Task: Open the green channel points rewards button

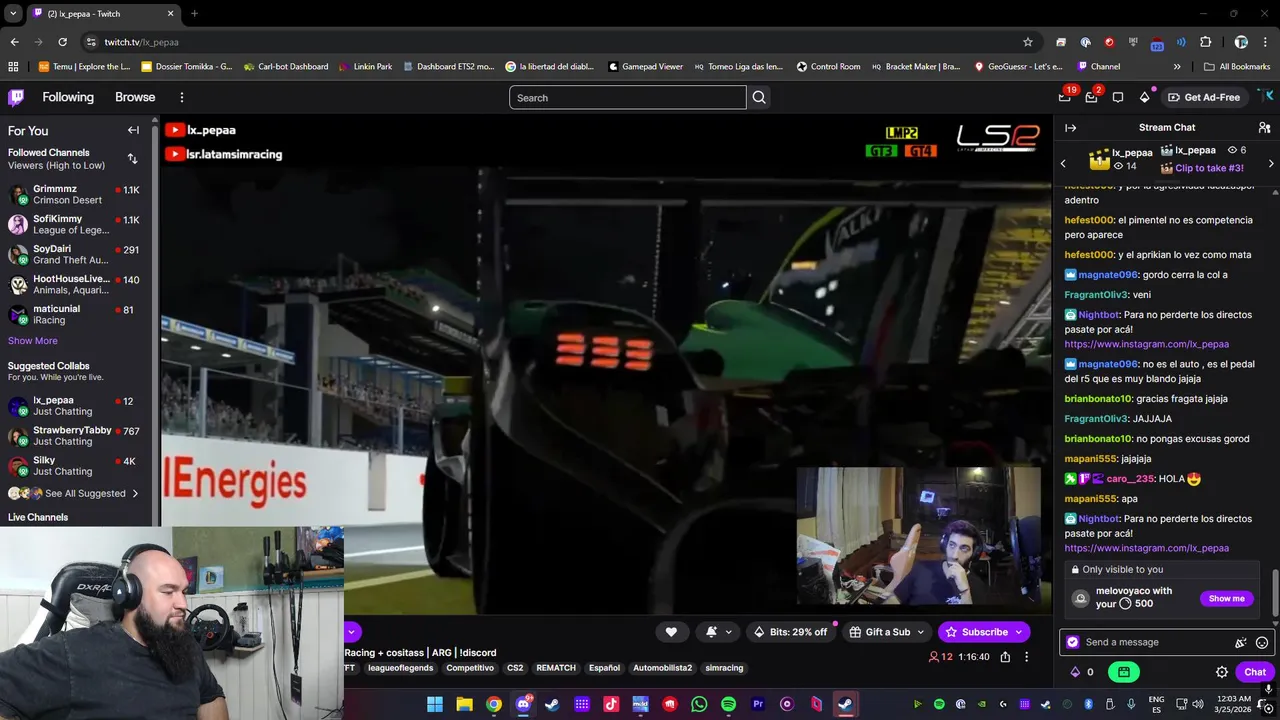Action: click(x=1123, y=672)
